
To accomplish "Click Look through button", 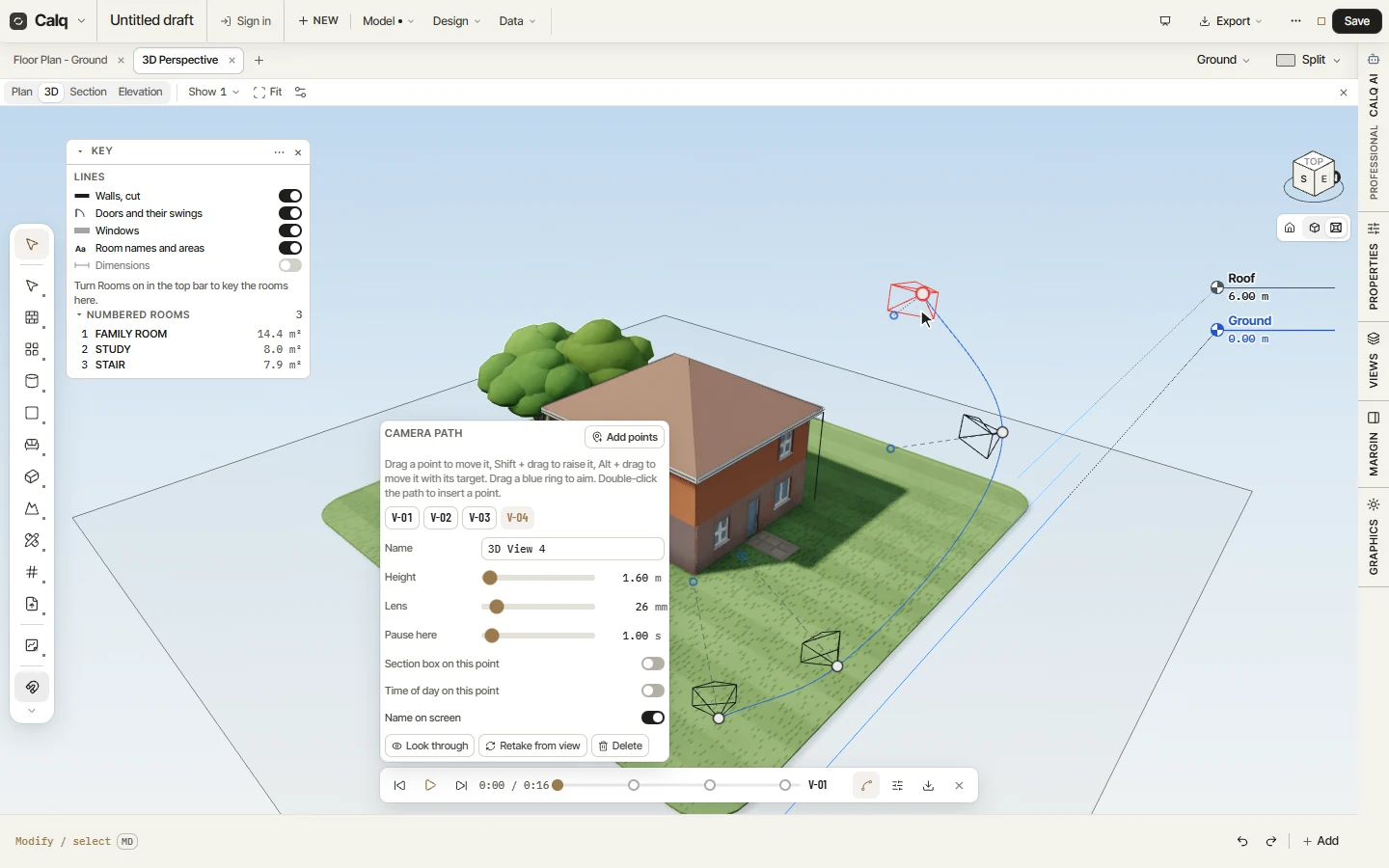I will pos(429,746).
